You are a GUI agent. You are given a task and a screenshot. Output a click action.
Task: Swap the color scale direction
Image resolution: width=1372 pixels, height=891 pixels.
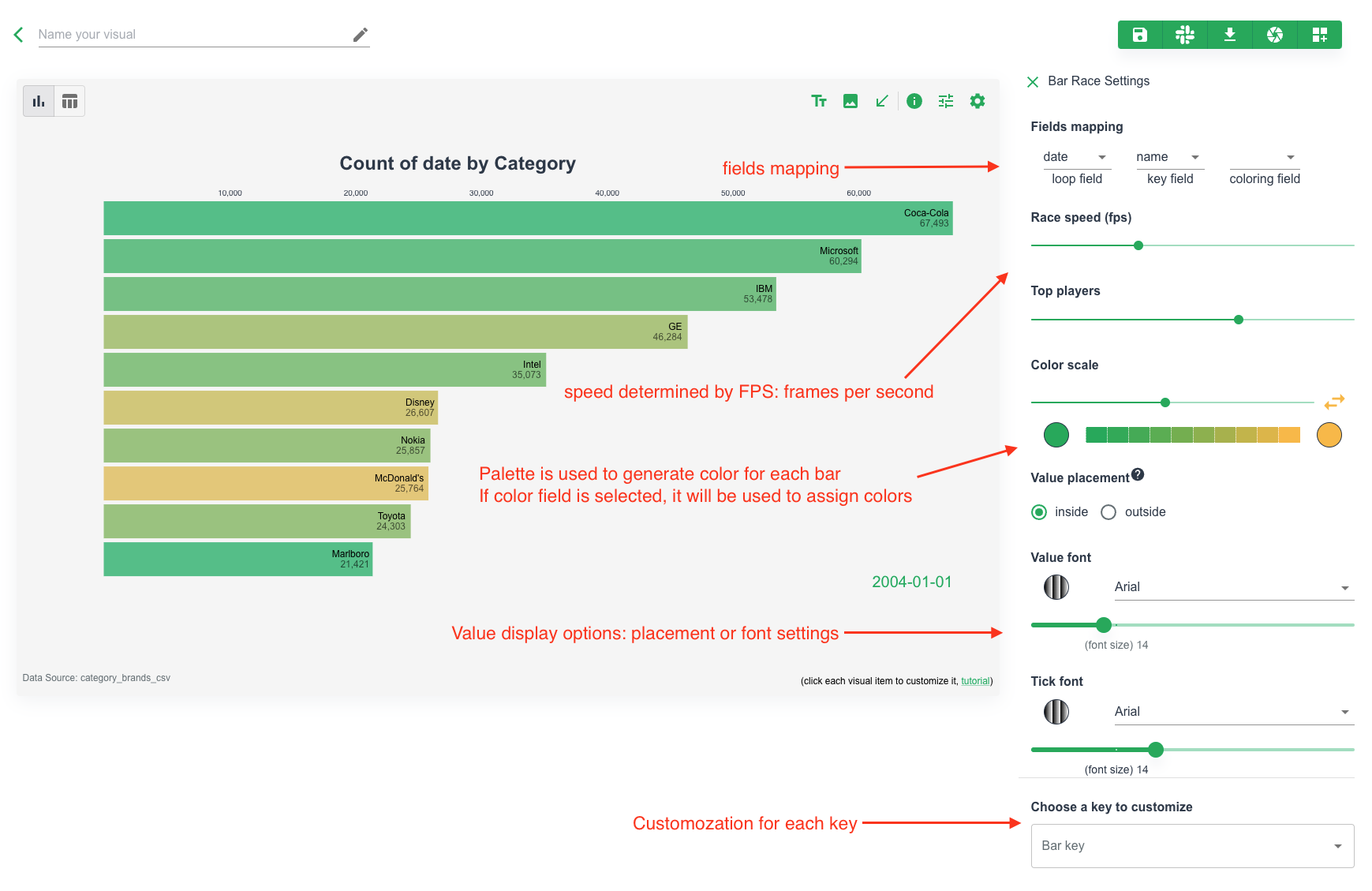point(1334,402)
